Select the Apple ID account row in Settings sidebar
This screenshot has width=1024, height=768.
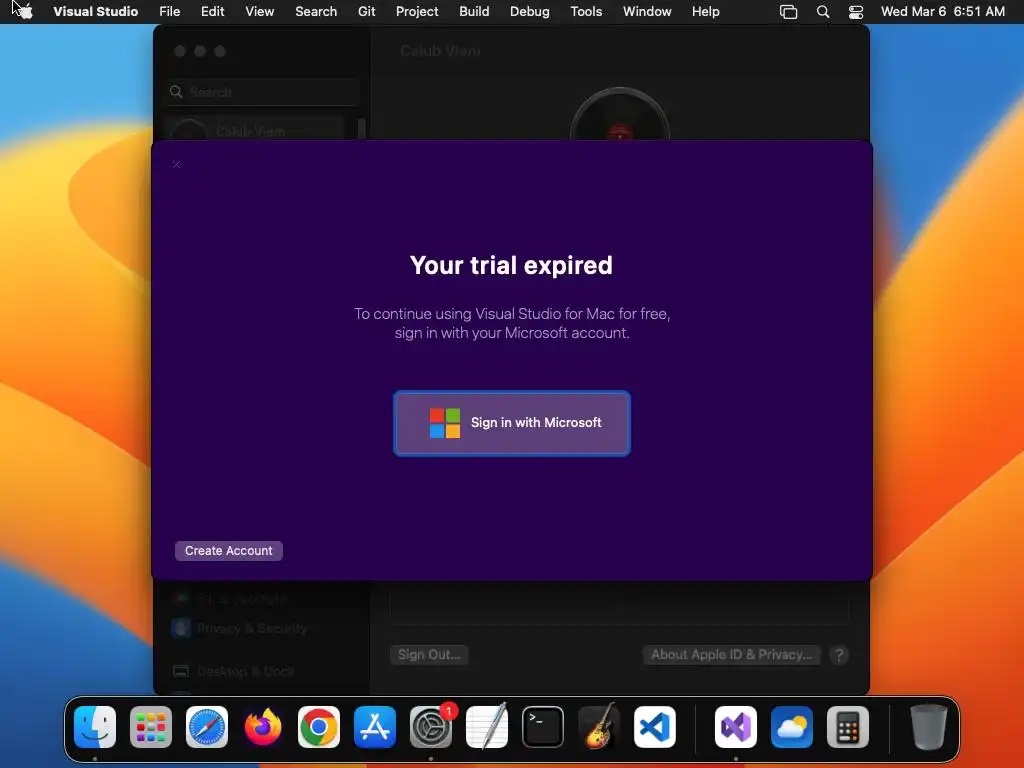pyautogui.click(x=256, y=129)
